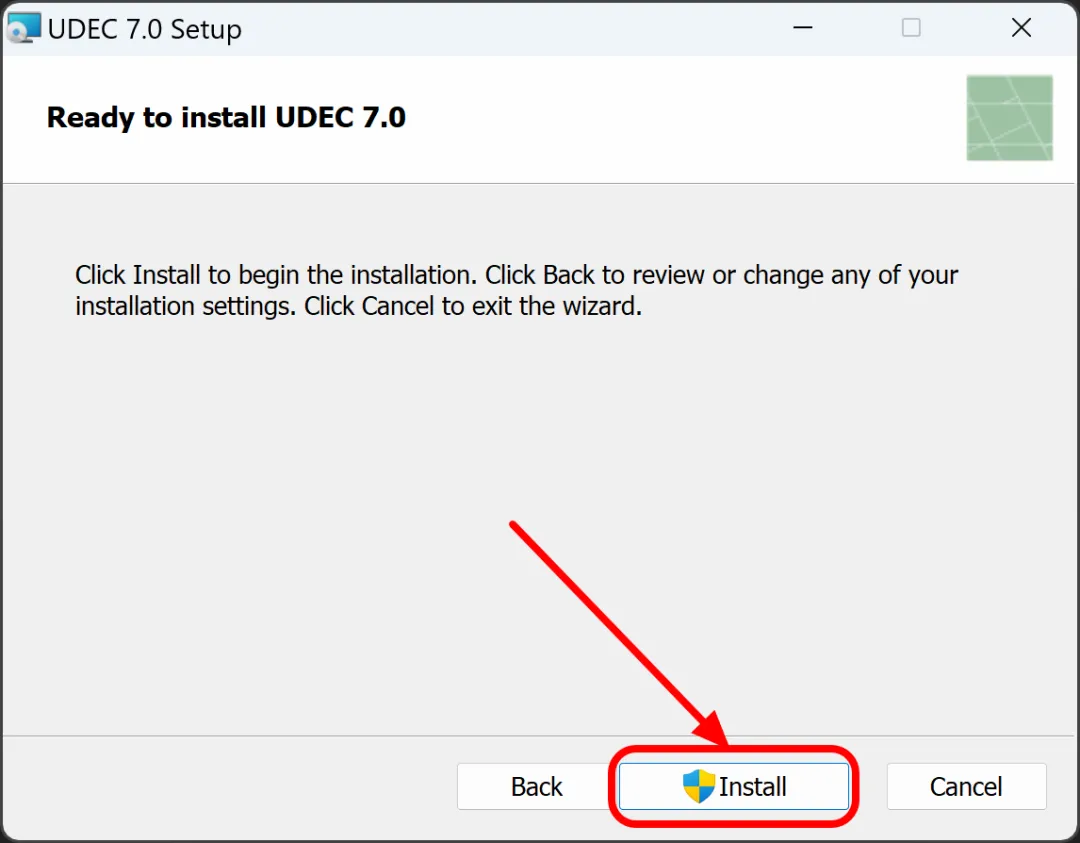This screenshot has height=843, width=1080.
Task: Click the "UDEC 7.0 Setup" title bar text
Action: (x=145, y=29)
